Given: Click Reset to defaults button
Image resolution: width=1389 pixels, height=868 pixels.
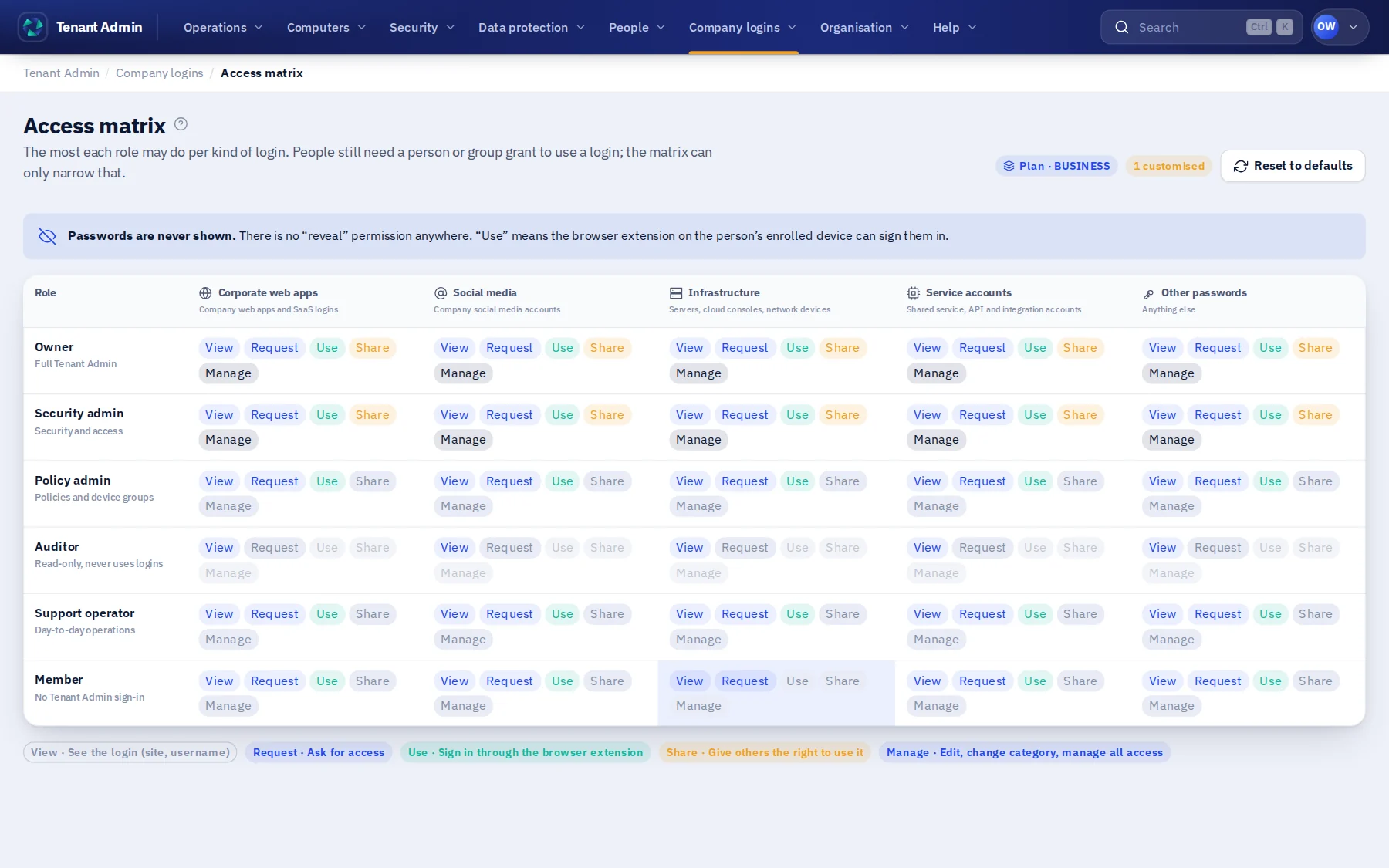Looking at the screenshot, I should 1293,166.
